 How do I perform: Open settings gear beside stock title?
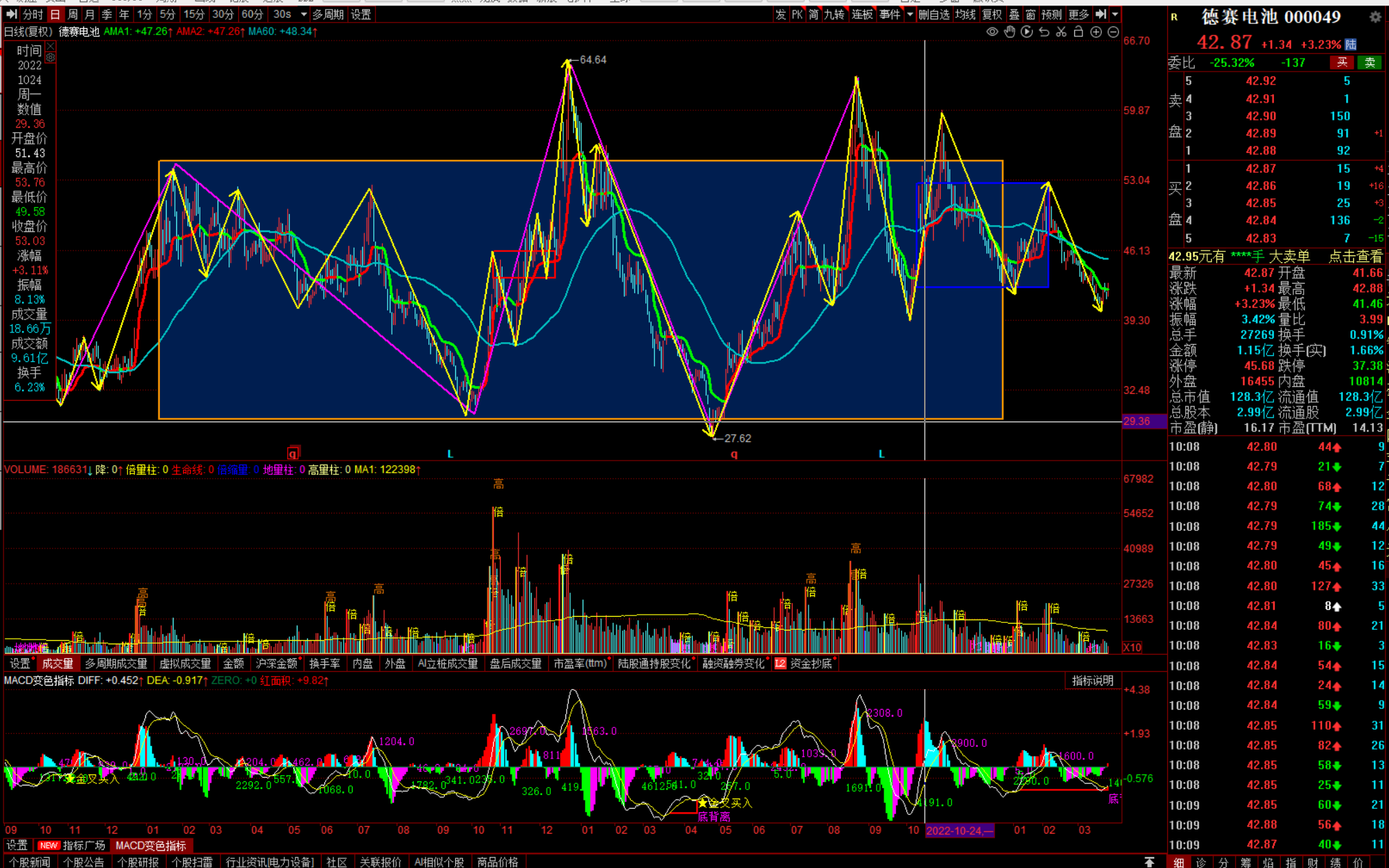coord(1375,17)
